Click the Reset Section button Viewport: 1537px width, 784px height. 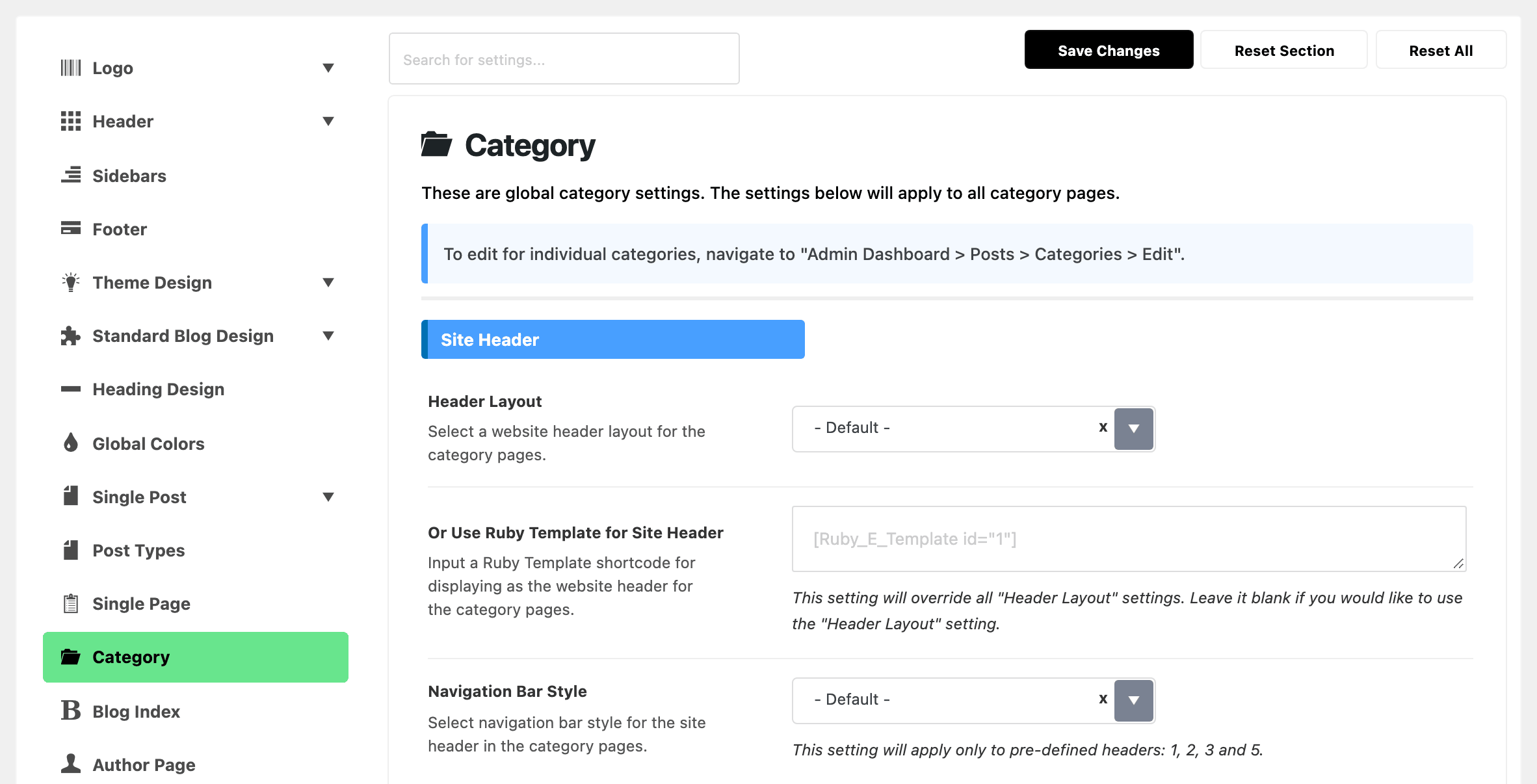click(1284, 50)
